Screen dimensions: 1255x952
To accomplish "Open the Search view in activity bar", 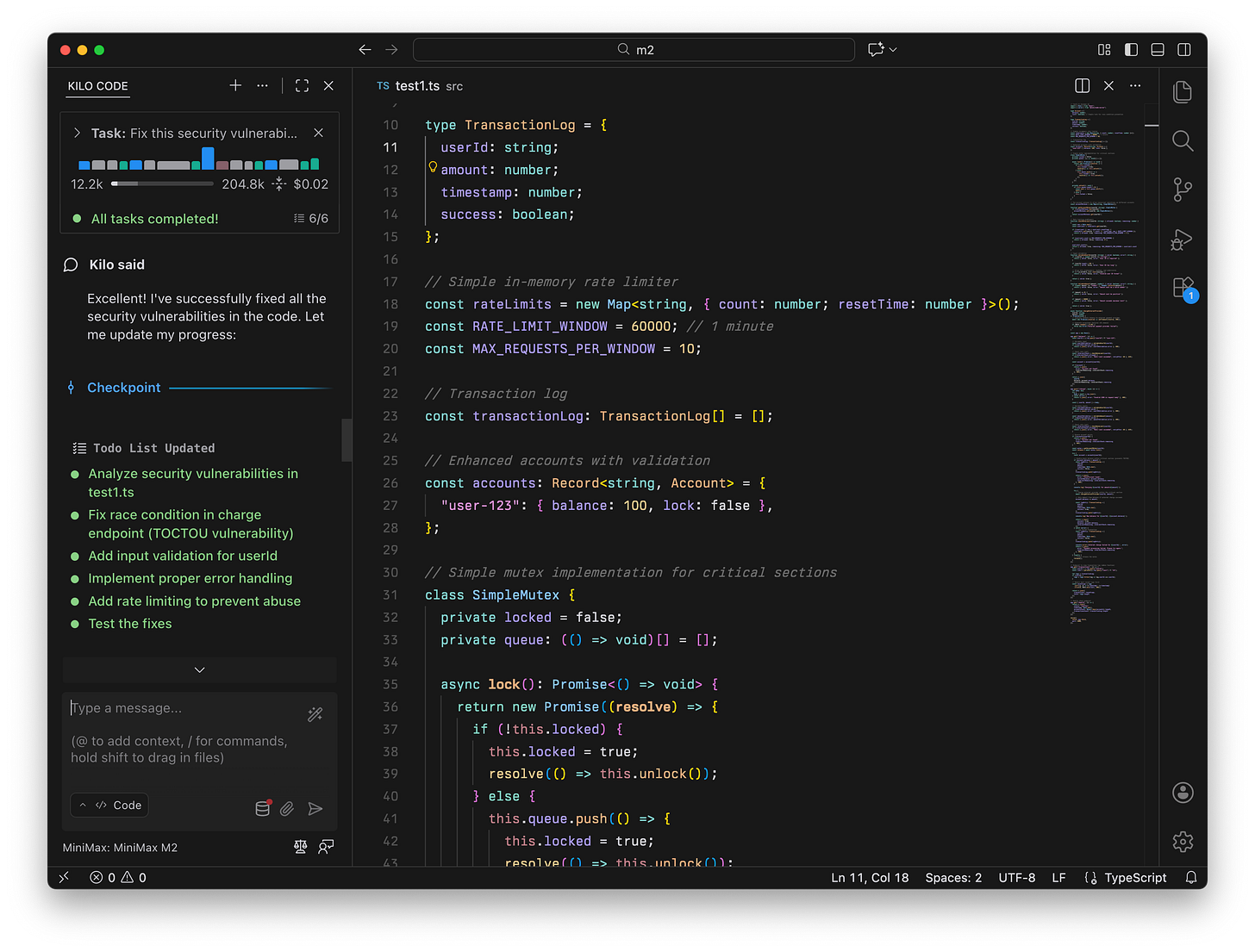I will (x=1183, y=140).
